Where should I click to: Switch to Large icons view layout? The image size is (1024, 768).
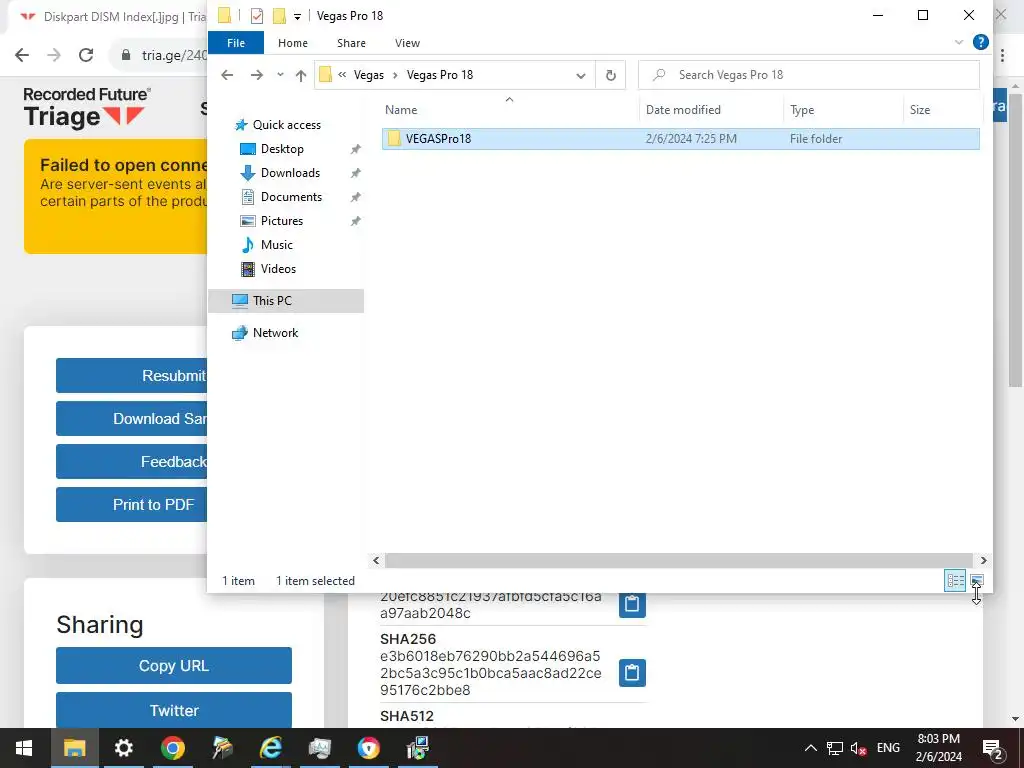click(x=976, y=581)
